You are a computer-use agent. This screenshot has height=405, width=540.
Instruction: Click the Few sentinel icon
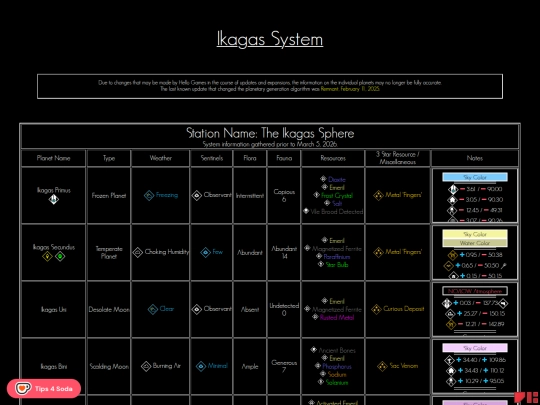206,252
